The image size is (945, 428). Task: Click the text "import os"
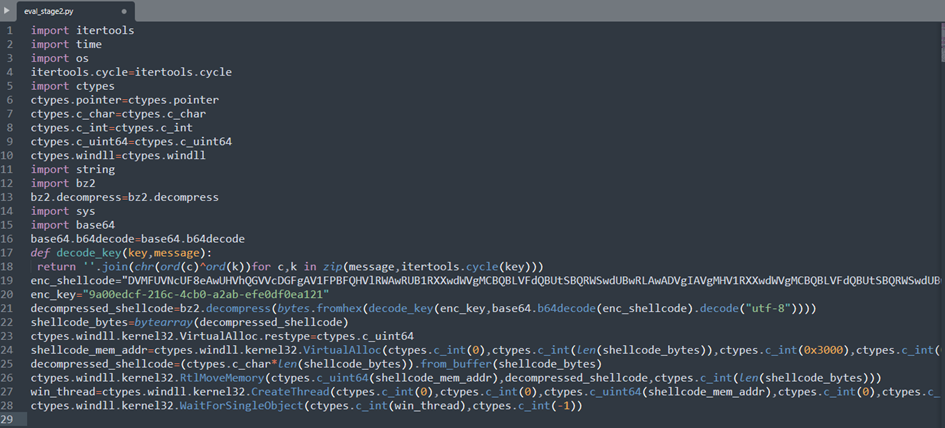pos(60,58)
